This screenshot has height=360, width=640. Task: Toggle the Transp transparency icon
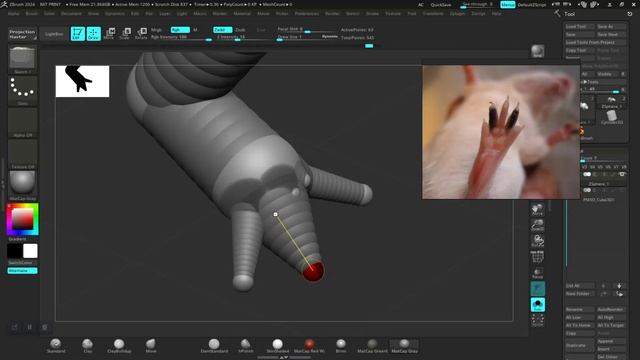tap(538, 272)
